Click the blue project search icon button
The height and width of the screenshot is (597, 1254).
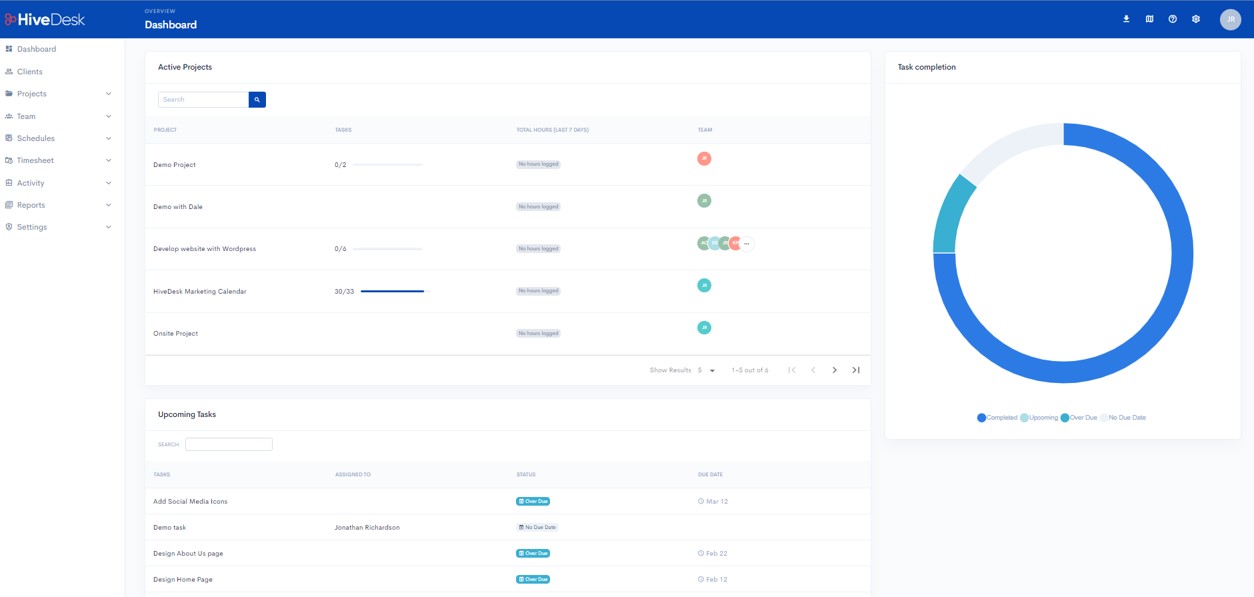[257, 100]
